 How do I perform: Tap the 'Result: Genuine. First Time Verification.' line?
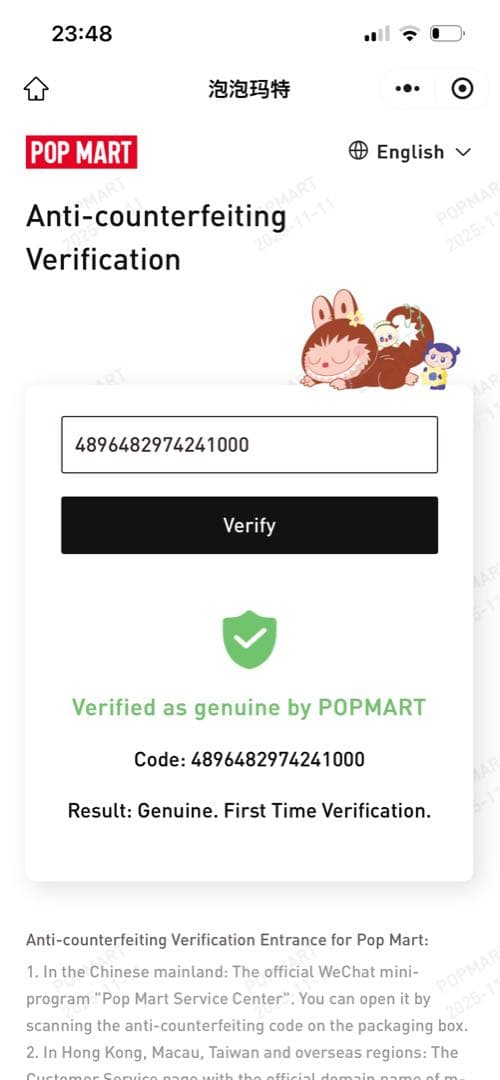pyautogui.click(x=249, y=811)
